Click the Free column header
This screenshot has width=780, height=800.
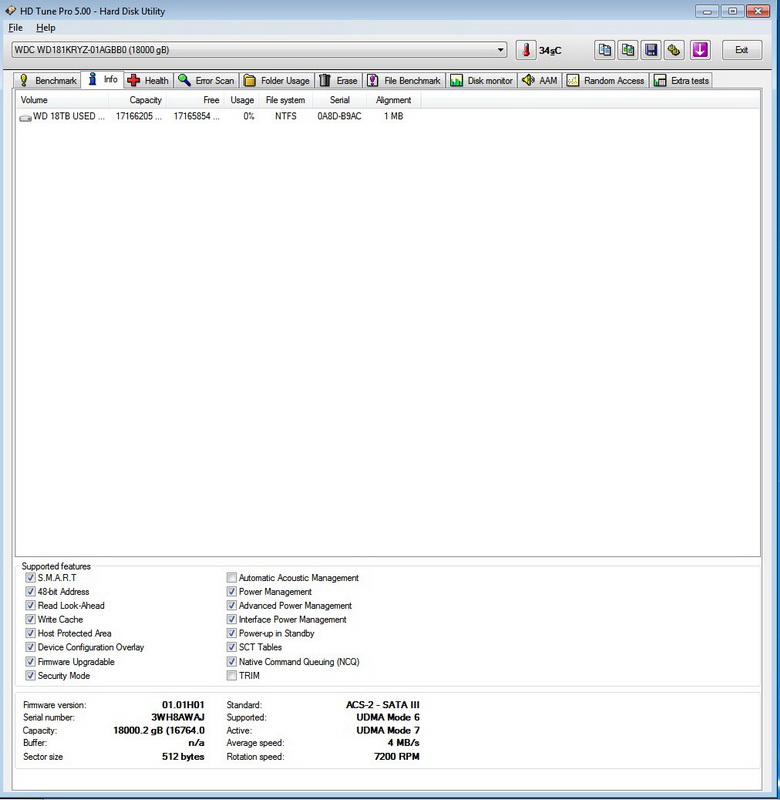(195, 100)
